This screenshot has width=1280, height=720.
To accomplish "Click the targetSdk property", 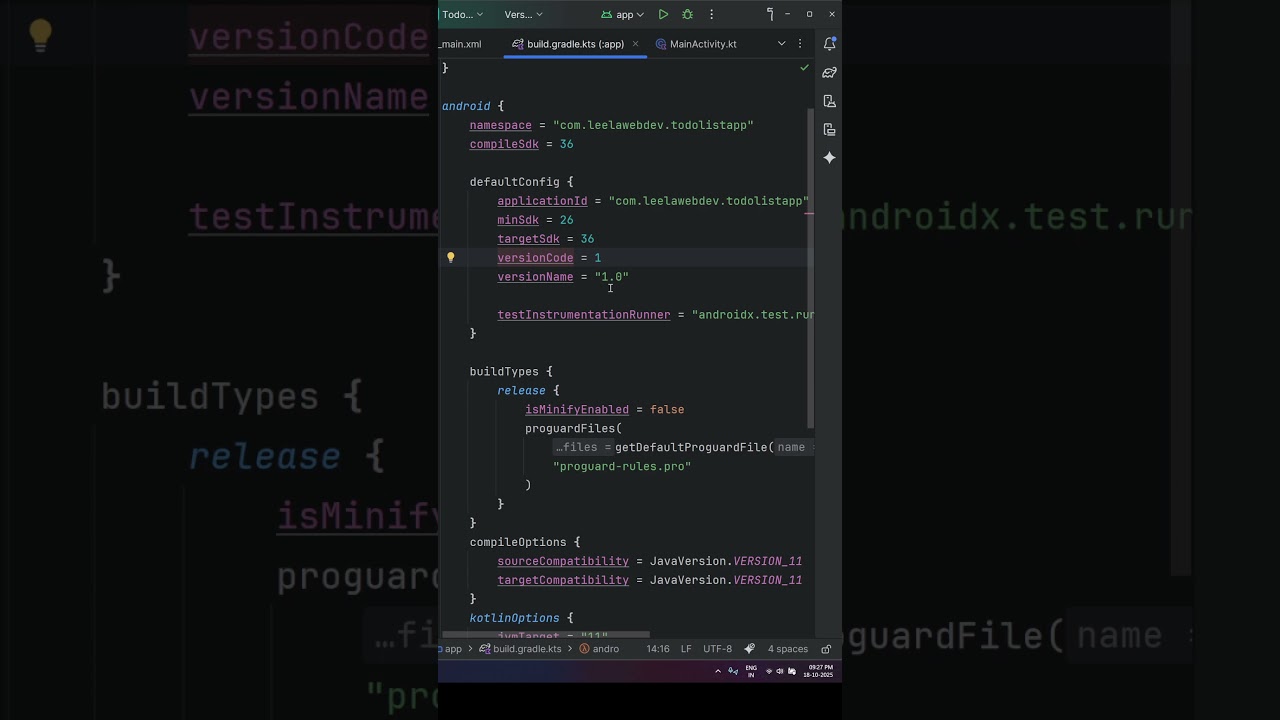I will pyautogui.click(x=528, y=239).
